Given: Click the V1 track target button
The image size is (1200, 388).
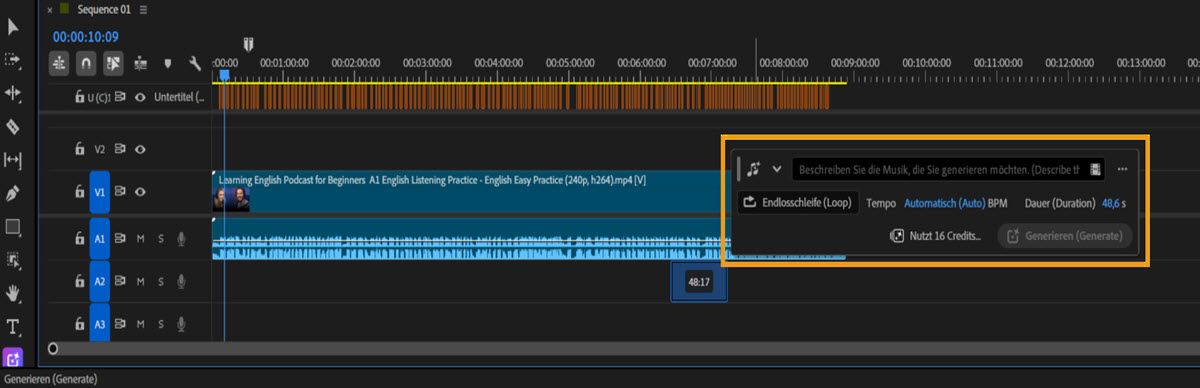Looking at the screenshot, I should click(x=99, y=192).
